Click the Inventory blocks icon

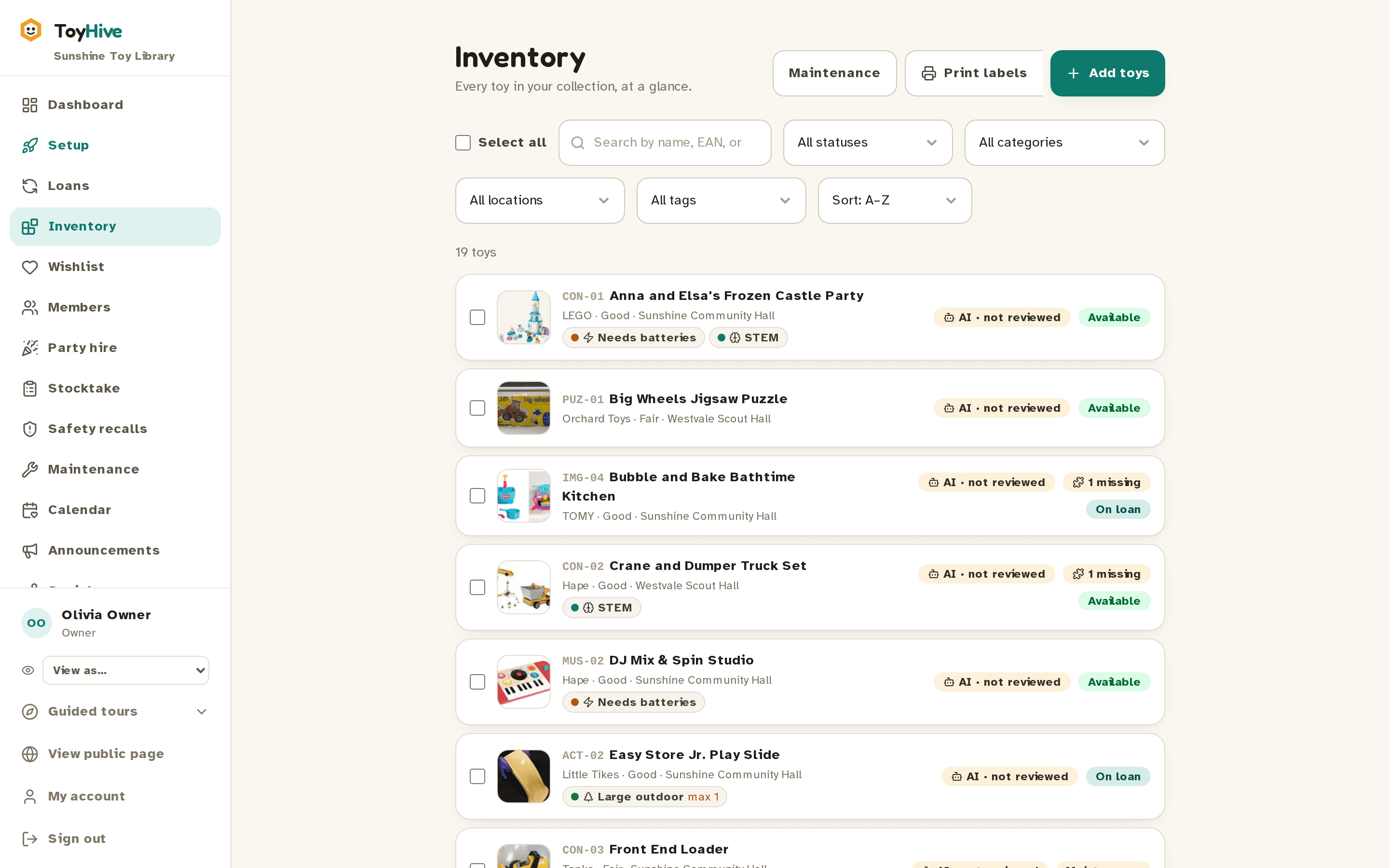click(30, 227)
